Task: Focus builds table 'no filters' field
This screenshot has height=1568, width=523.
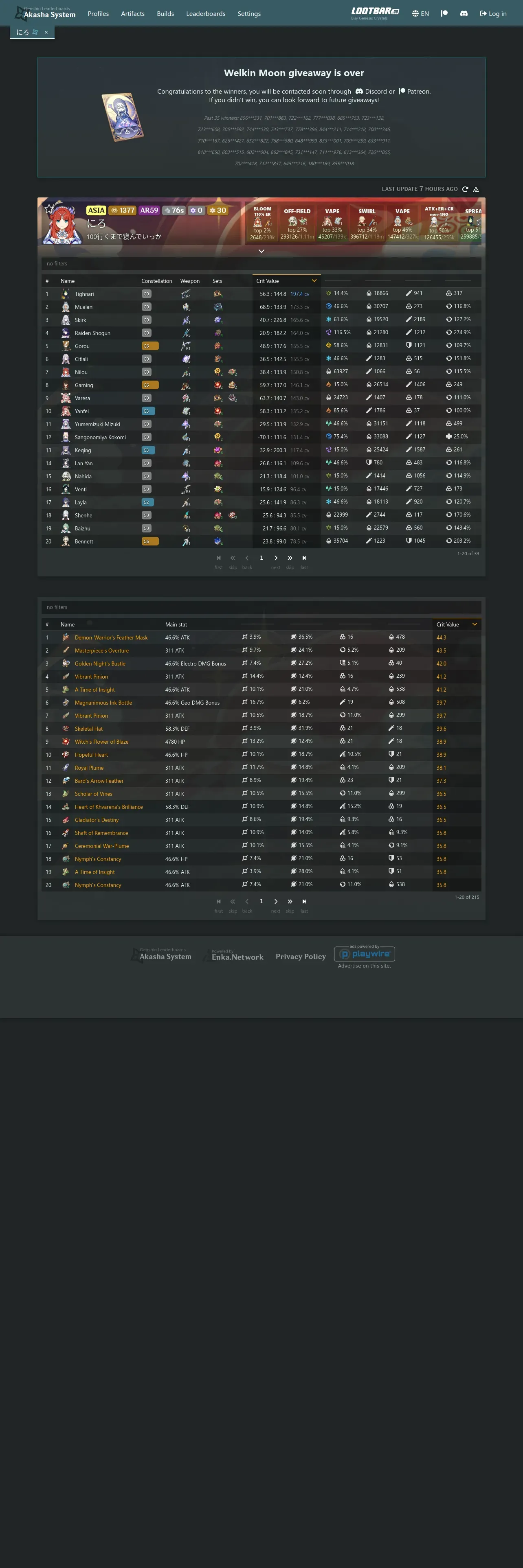Action: (x=261, y=263)
